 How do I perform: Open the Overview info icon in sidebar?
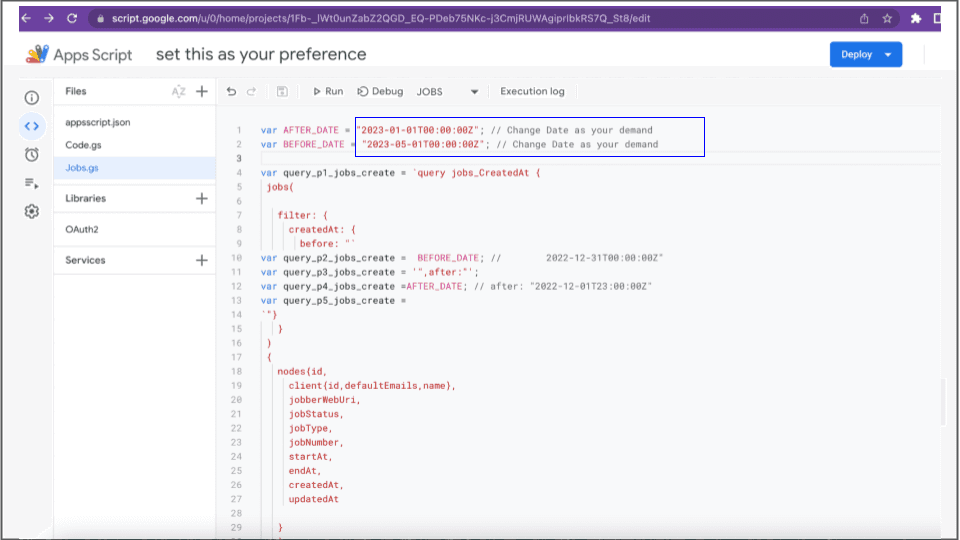tap(31, 98)
